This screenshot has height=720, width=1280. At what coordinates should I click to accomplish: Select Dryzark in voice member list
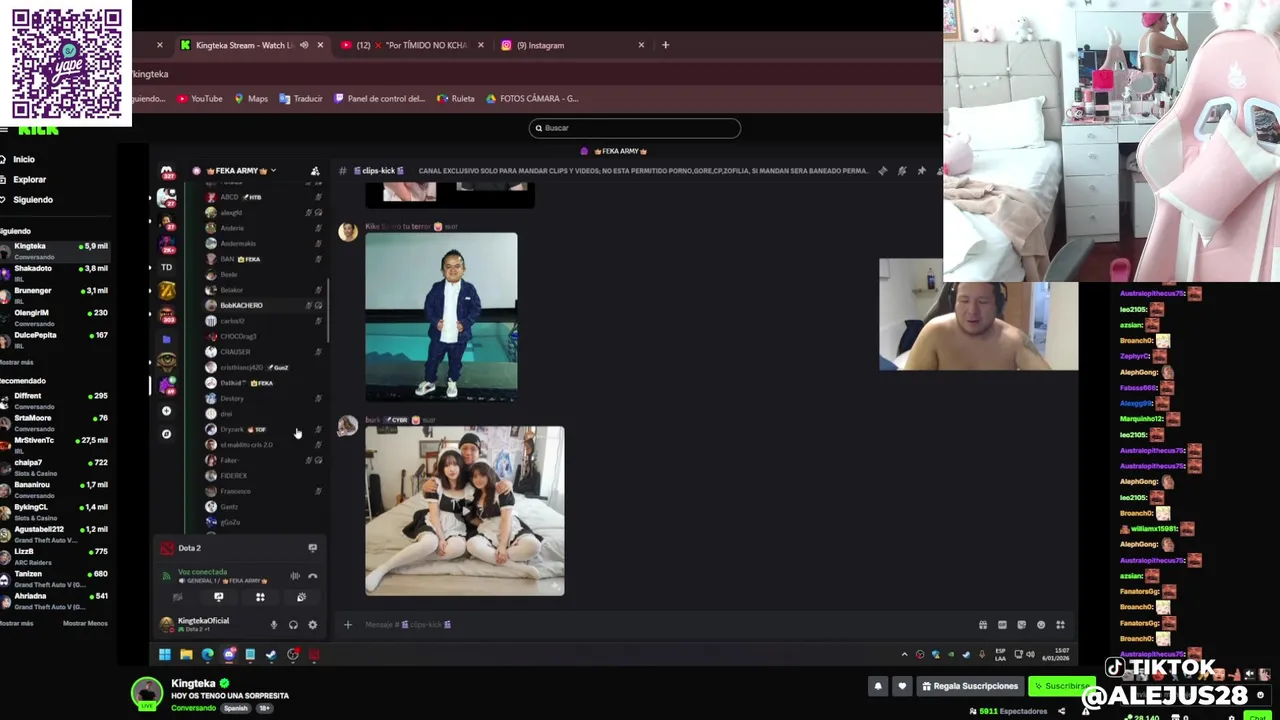[x=265, y=429]
